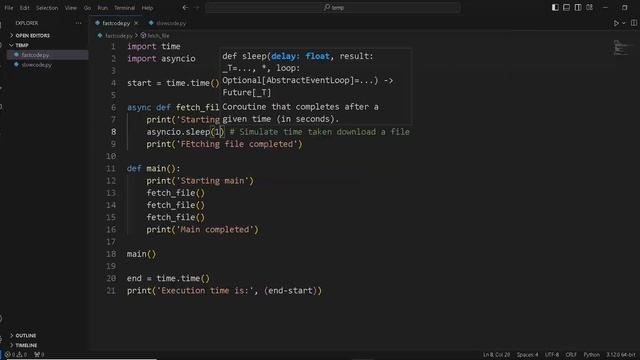Open the Terminal menu
Viewport: 640px width, 360px height.
[124, 8]
